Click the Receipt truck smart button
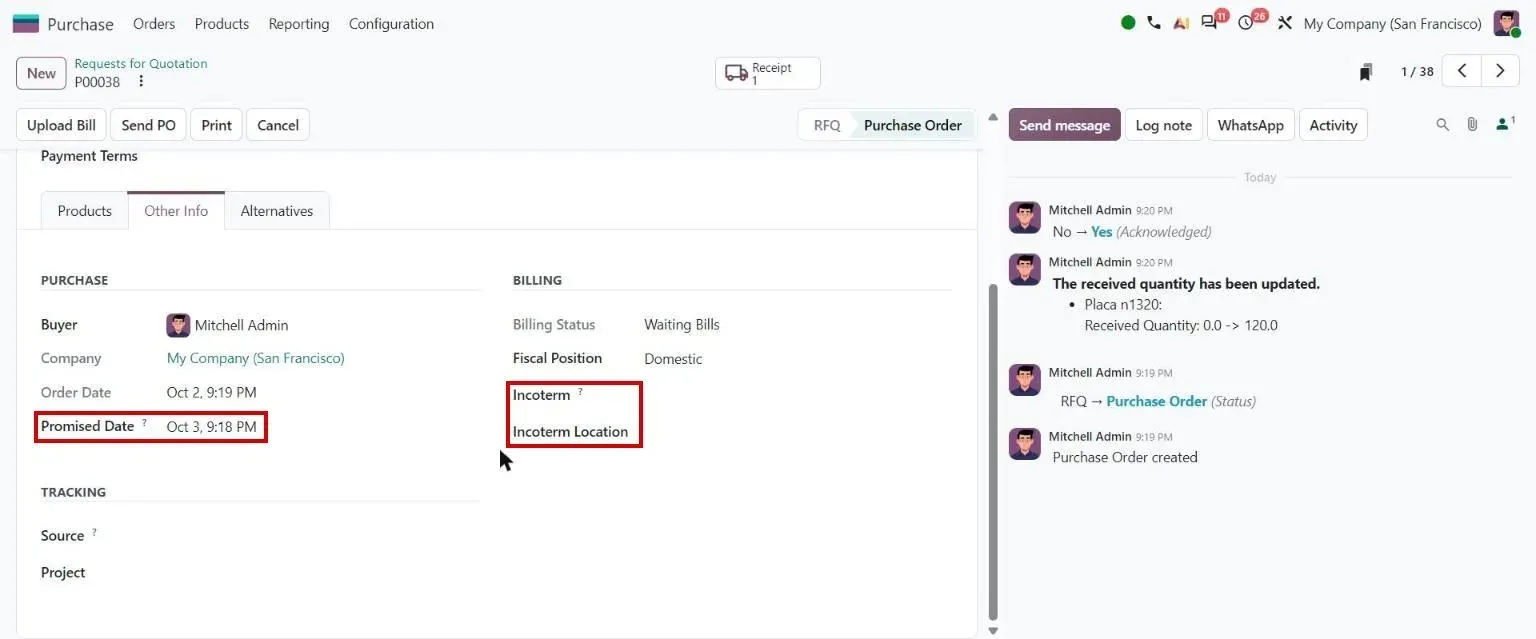Image resolution: width=1536 pixels, height=639 pixels. pos(768,73)
